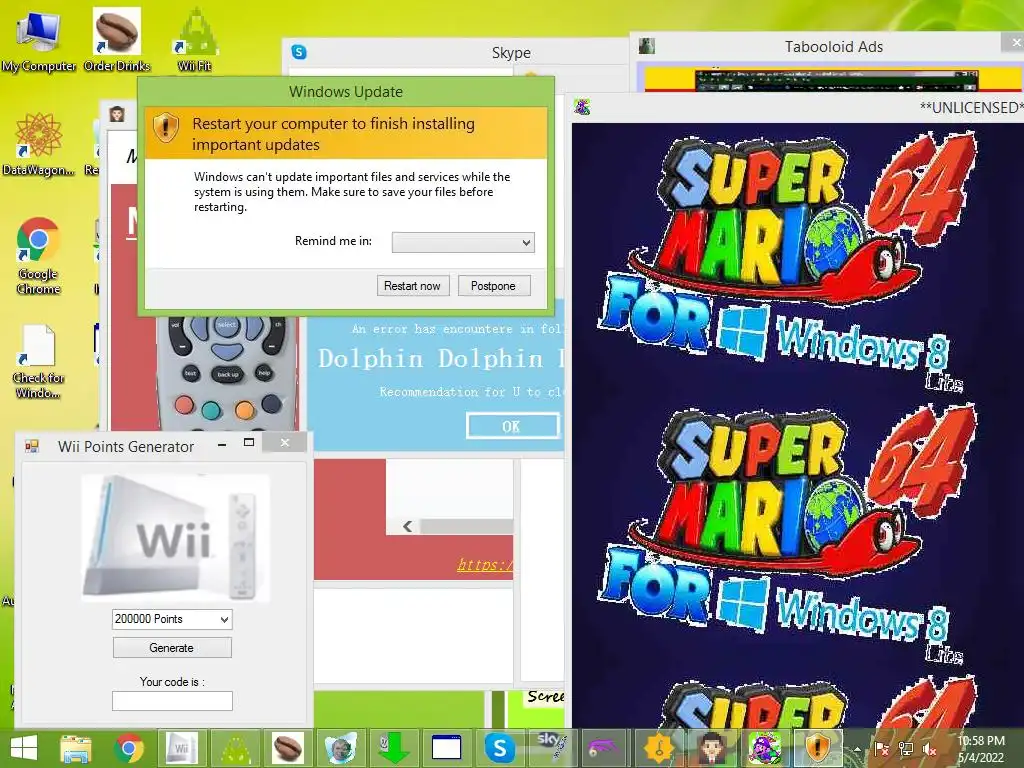
Task: Switch to the Wii taskbar item
Action: [182, 748]
